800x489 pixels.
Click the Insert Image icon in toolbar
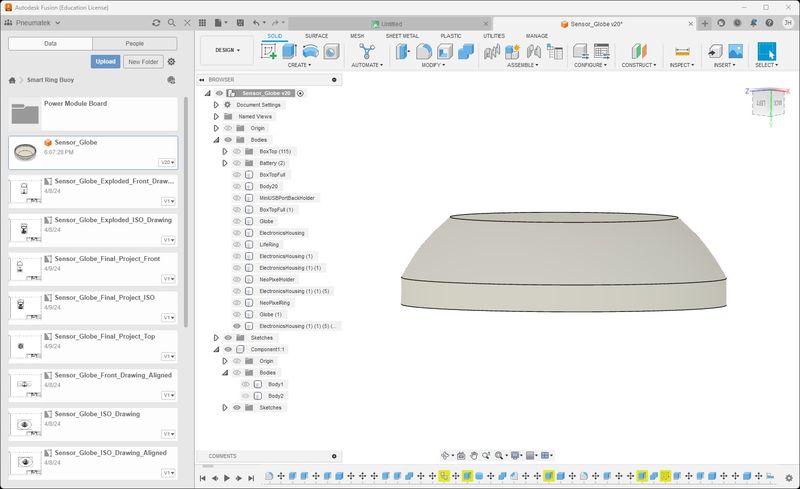(x=735, y=50)
